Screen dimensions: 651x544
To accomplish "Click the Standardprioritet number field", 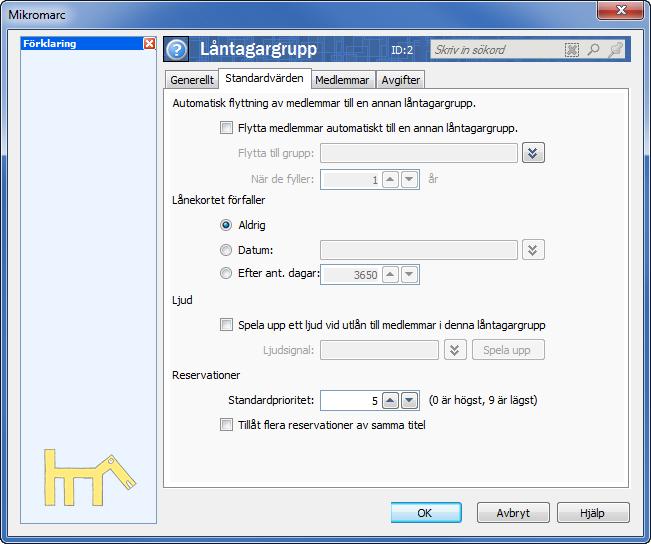I will point(351,400).
